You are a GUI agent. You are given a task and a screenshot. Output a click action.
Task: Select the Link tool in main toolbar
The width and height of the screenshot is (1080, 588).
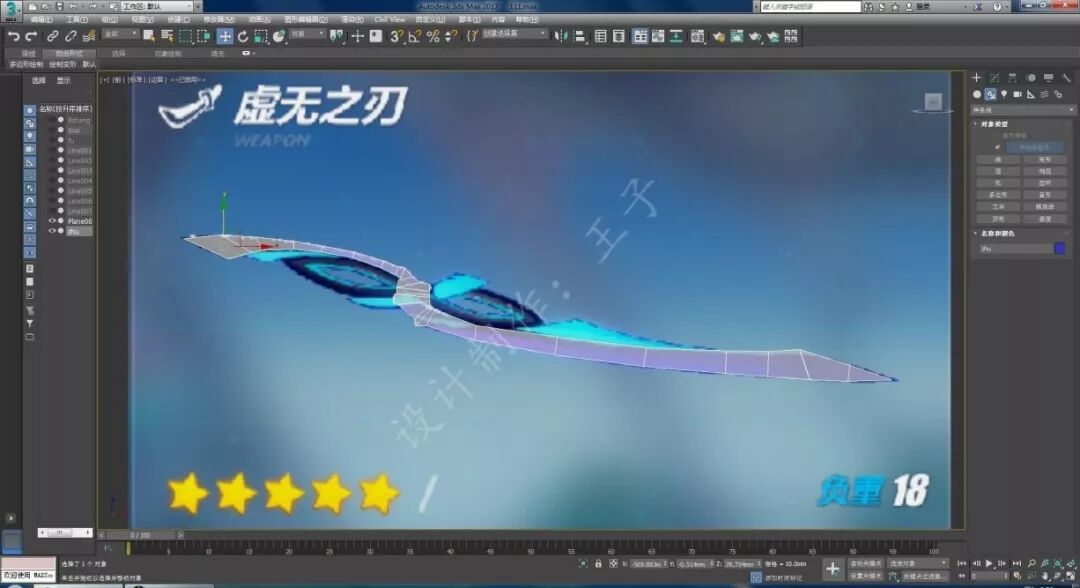52,36
